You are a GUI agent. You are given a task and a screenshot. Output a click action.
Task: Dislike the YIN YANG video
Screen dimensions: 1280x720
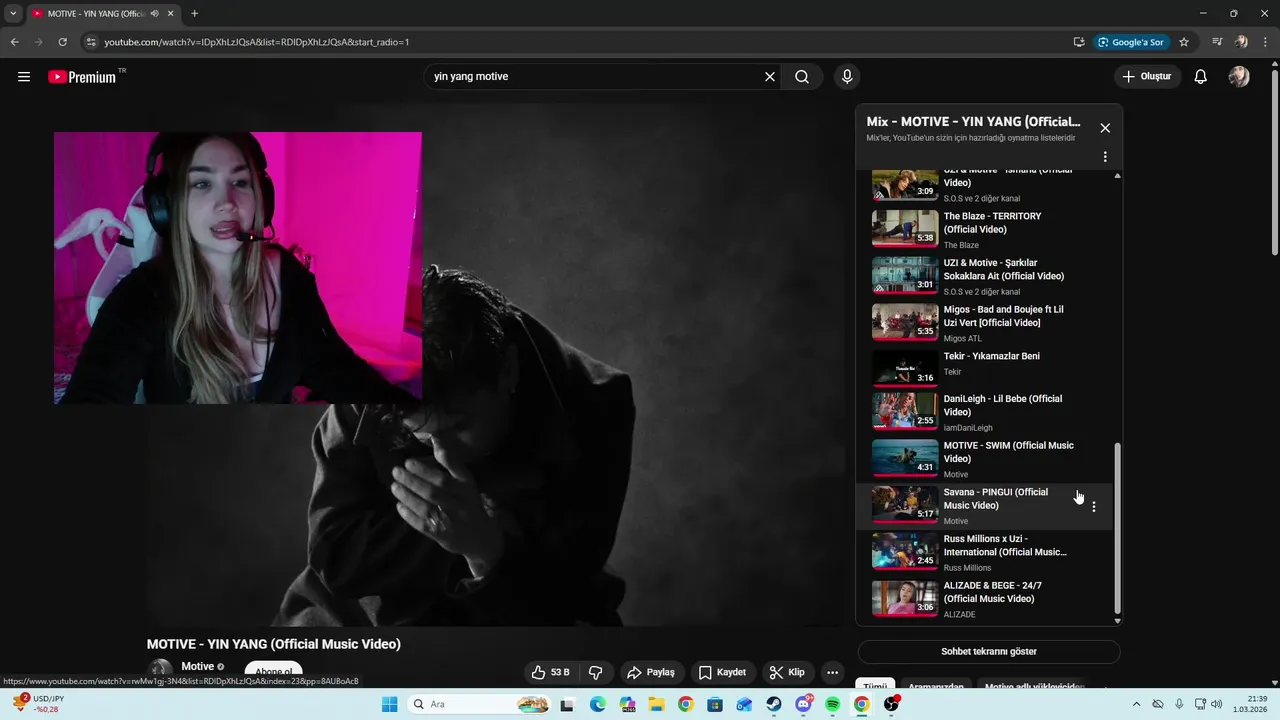pyautogui.click(x=596, y=672)
